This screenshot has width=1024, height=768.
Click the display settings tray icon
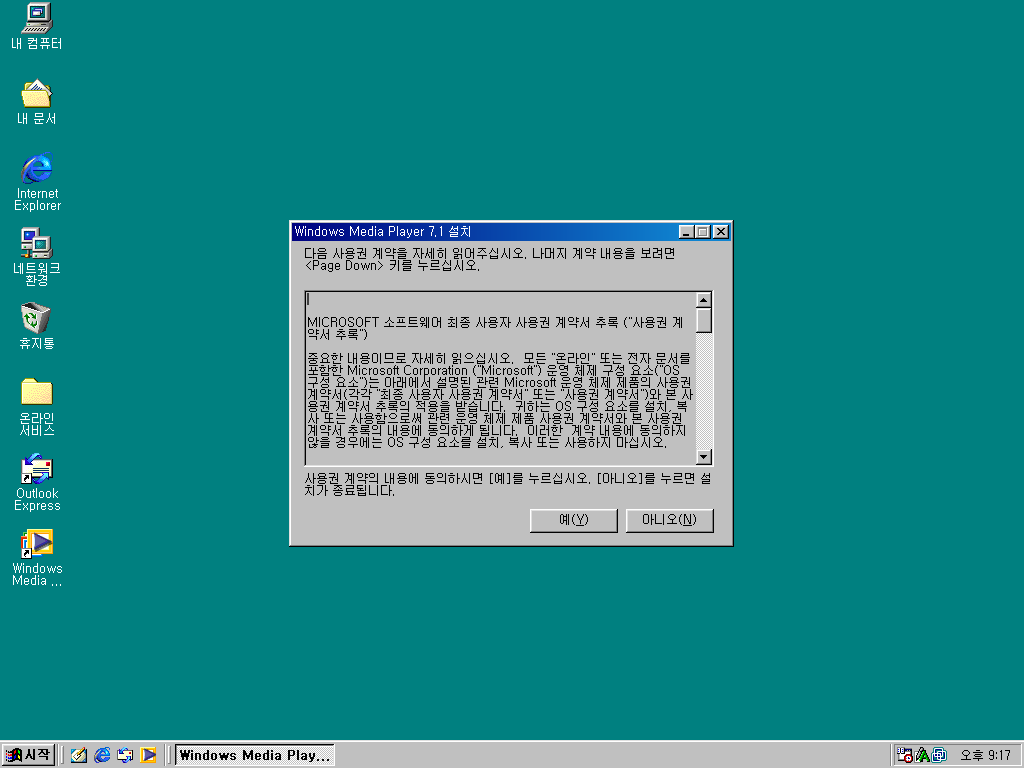[939, 755]
